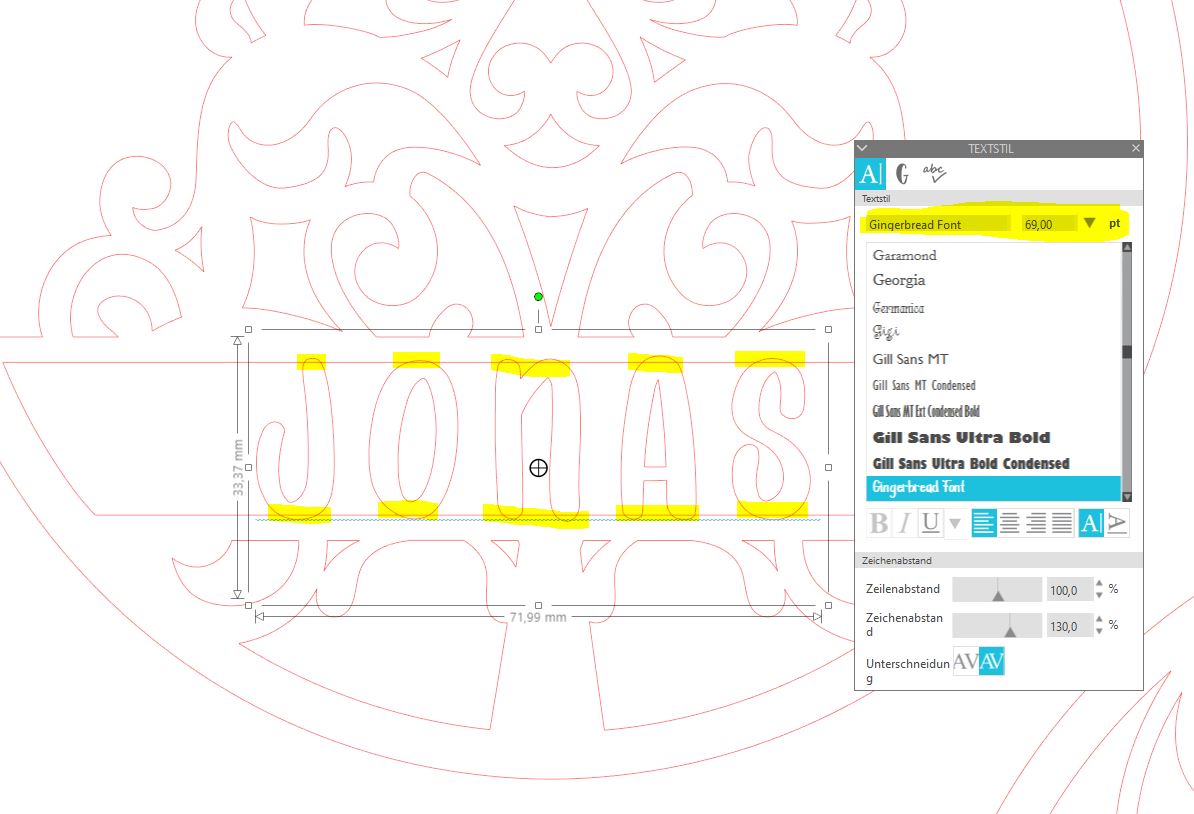Choose Georgia from the font list
Screen dimensions: 1194x814
(x=899, y=281)
